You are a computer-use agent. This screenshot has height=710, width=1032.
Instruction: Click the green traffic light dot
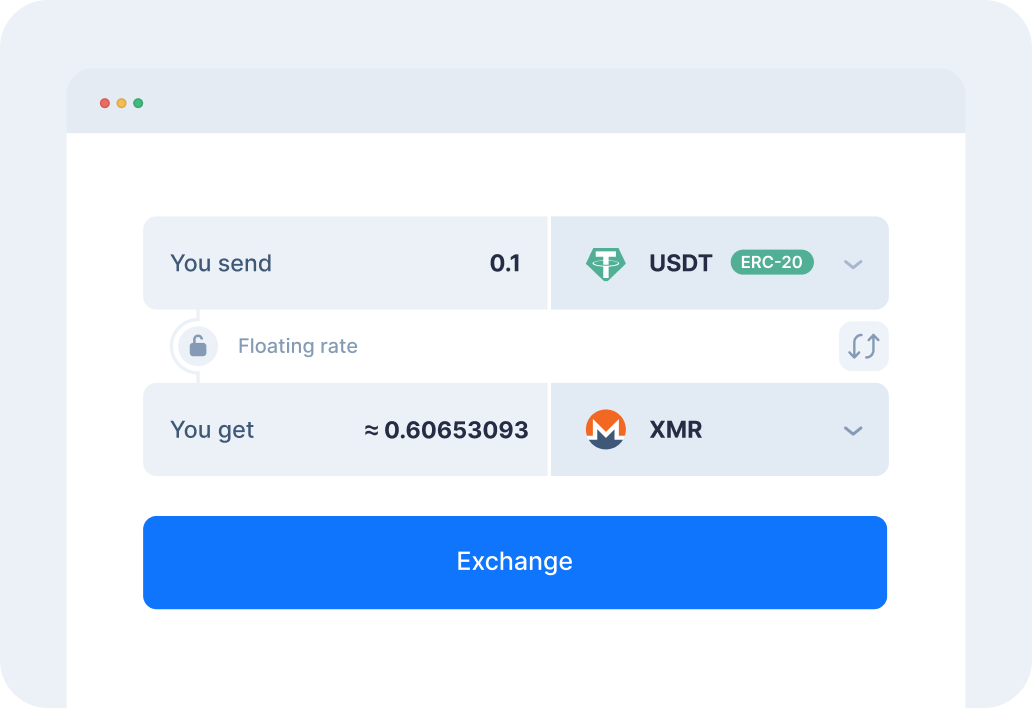pyautogui.click(x=138, y=103)
